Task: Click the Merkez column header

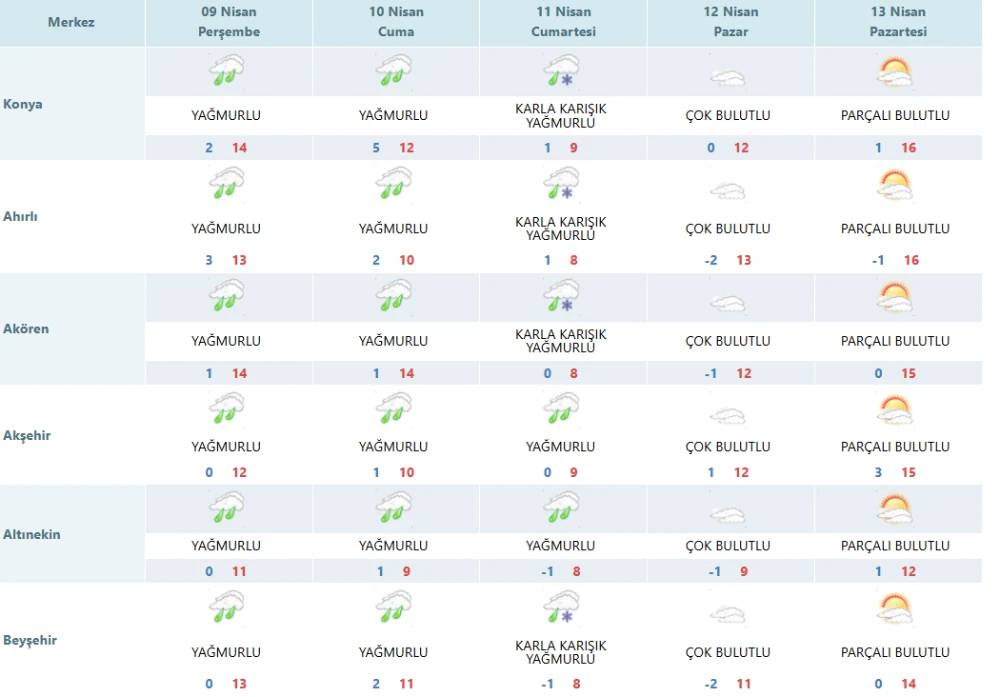Action: 71,22
